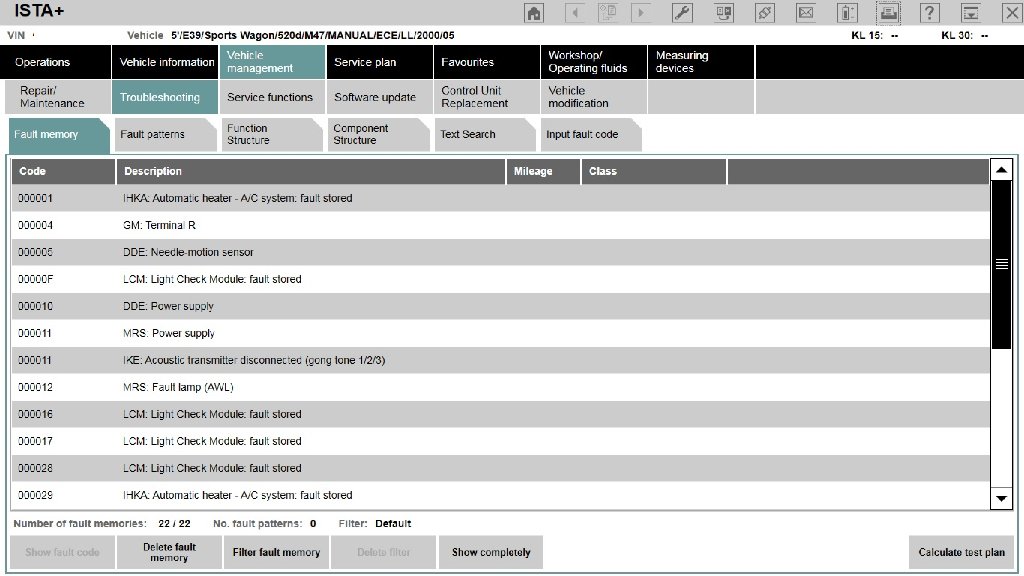
Task: Click the fault list up arrow
Action: tap(1001, 170)
